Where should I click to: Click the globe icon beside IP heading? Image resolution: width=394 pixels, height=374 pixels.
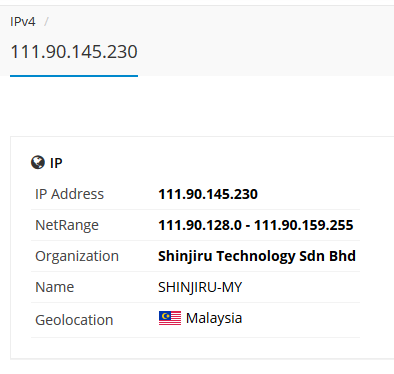[x=38, y=163]
